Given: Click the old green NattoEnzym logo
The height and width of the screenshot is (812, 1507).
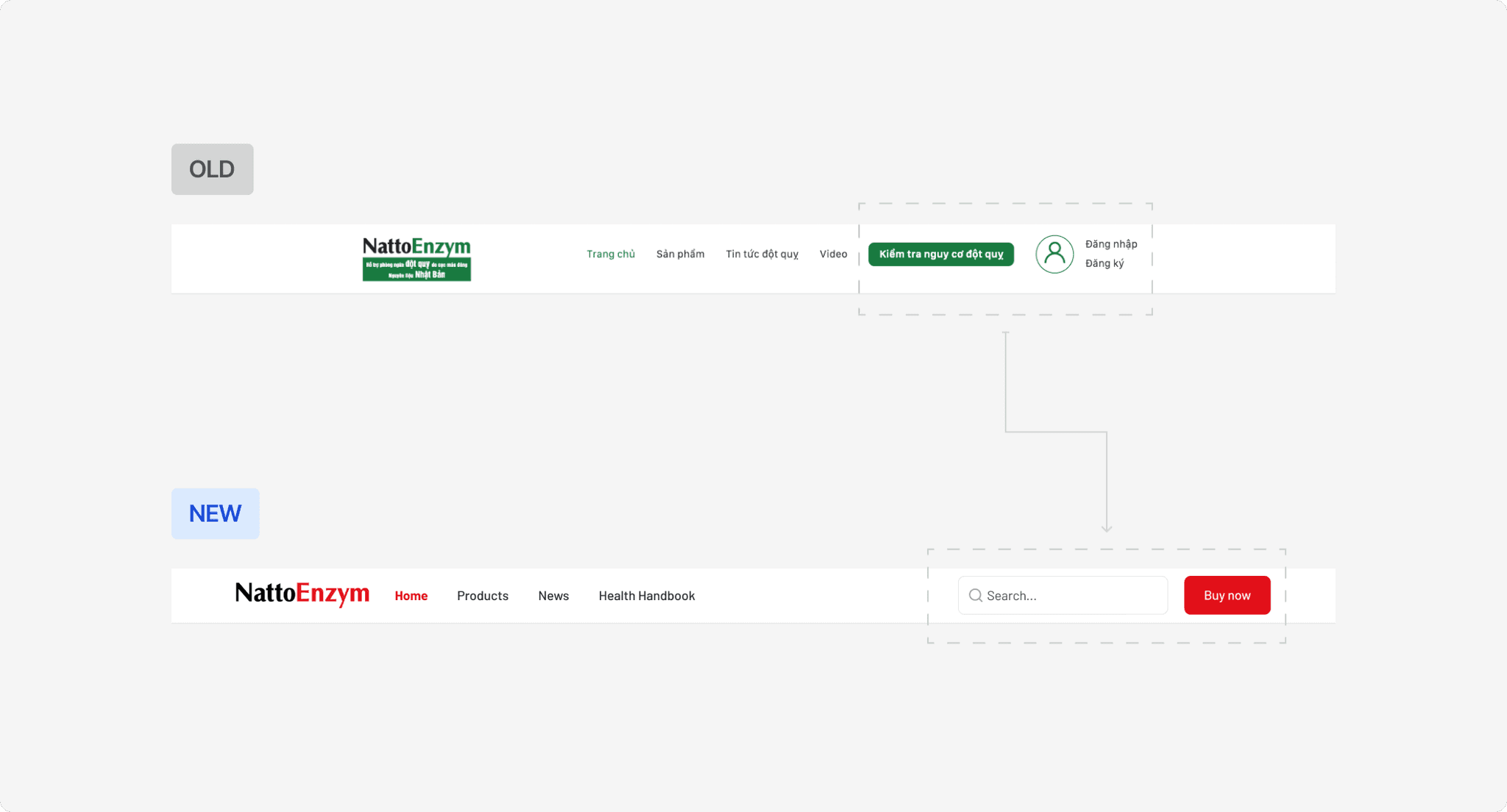Looking at the screenshot, I should (x=416, y=258).
